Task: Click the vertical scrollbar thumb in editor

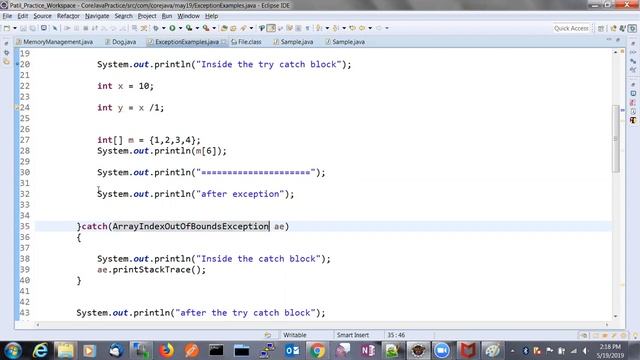Action: click(616, 139)
